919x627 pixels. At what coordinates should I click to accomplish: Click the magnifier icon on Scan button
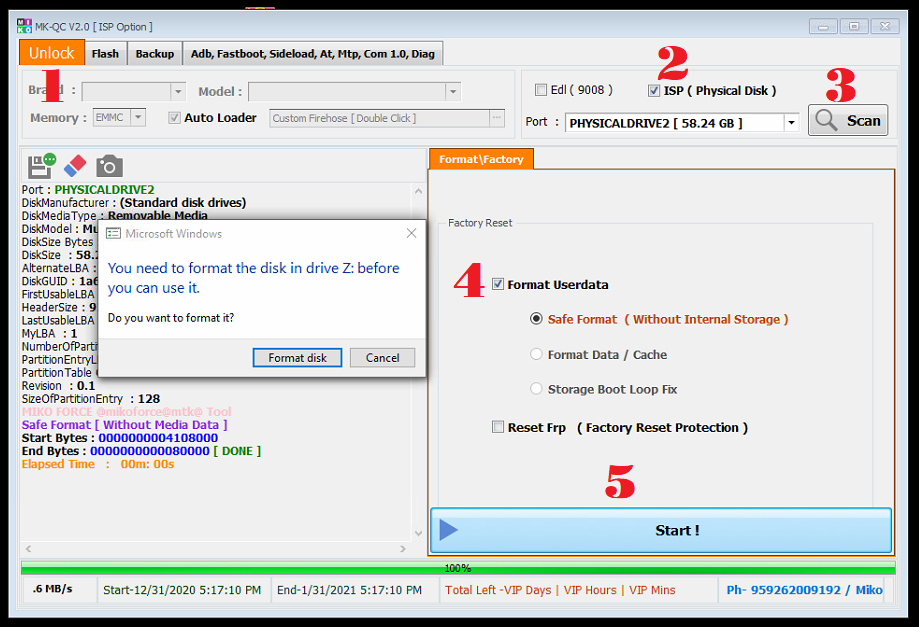click(826, 120)
